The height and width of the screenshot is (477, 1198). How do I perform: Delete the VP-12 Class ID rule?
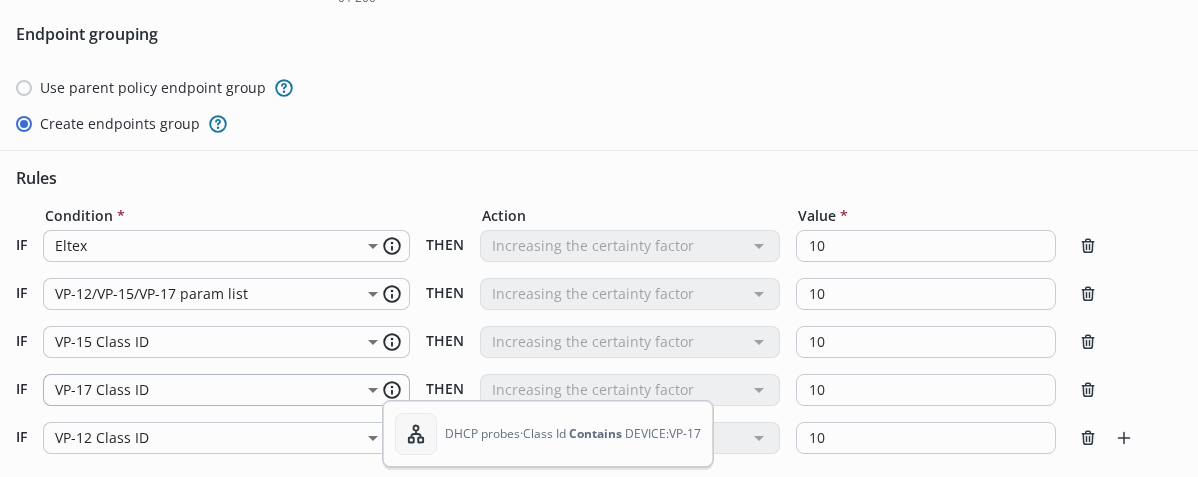(x=1088, y=438)
